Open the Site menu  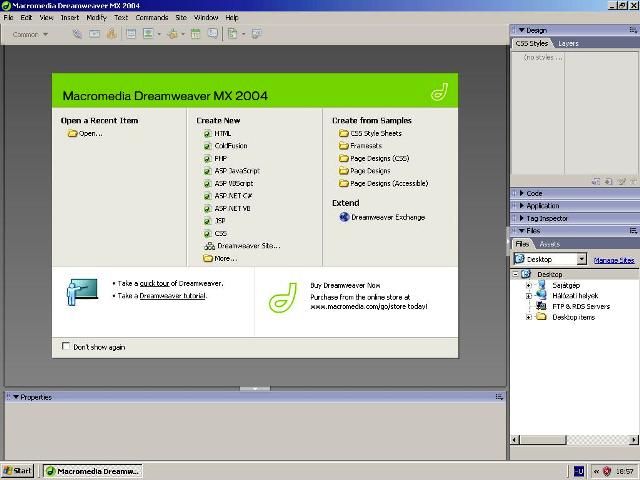(x=181, y=18)
